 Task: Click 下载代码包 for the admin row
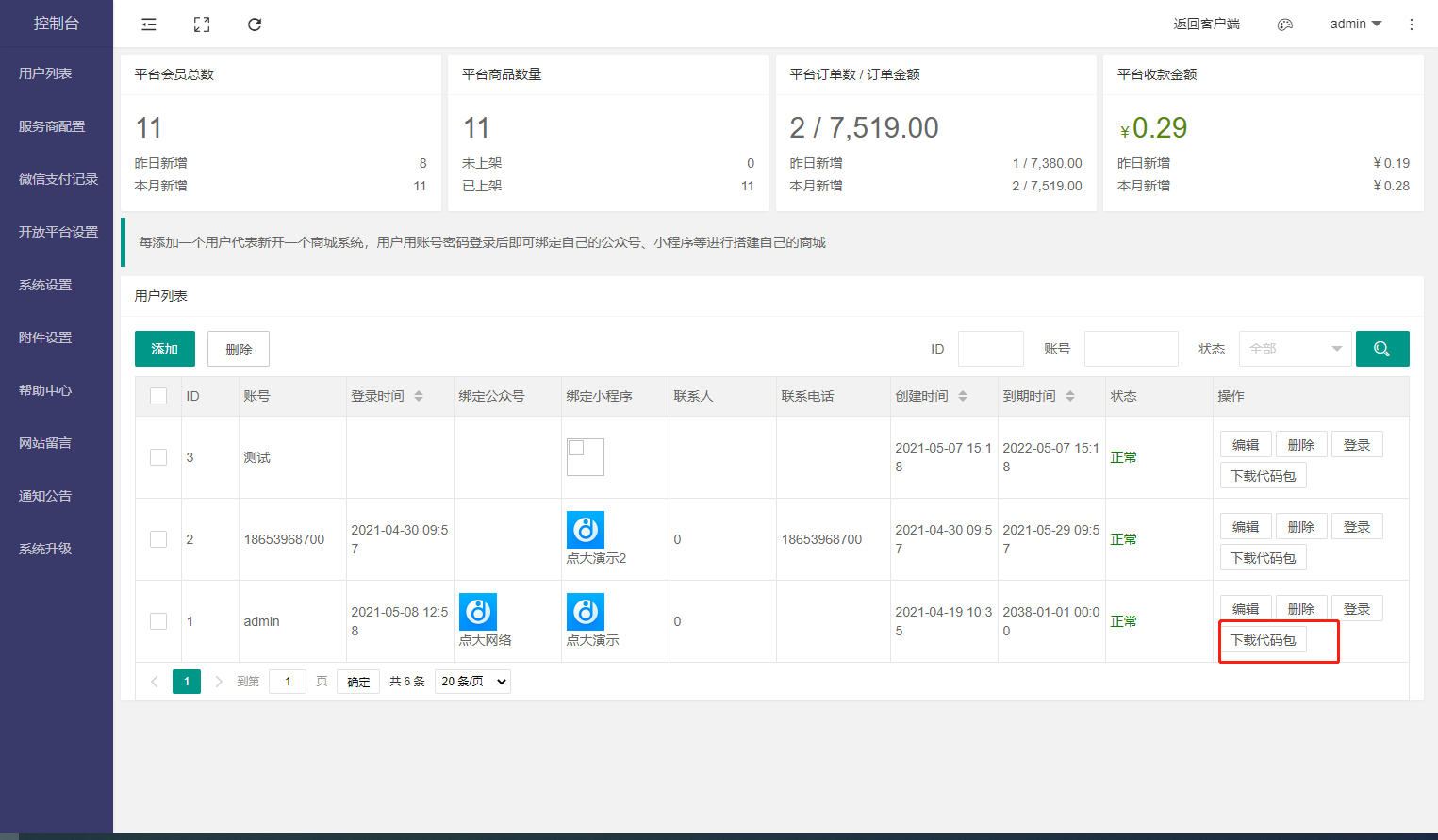pos(1263,640)
